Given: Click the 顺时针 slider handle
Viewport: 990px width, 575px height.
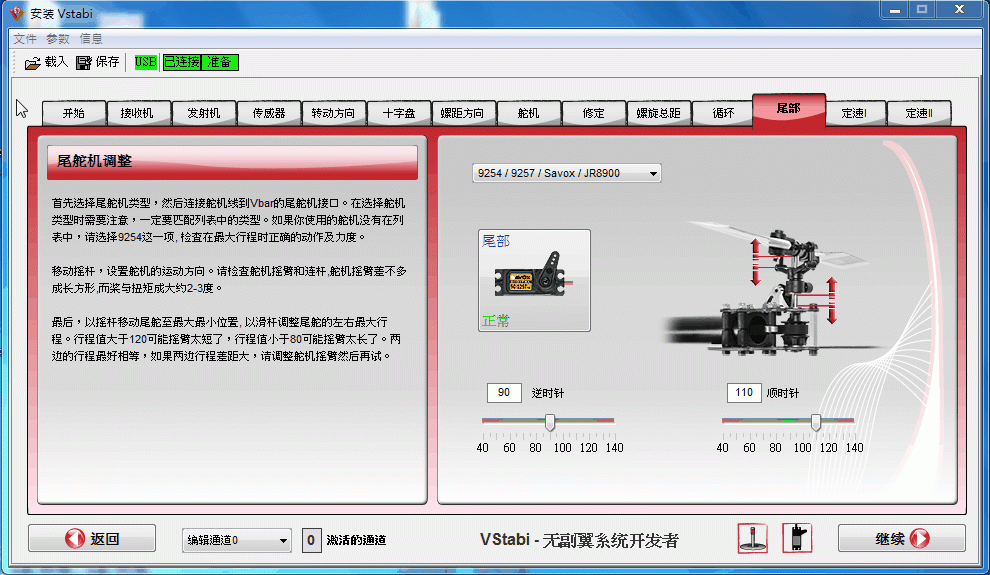Looking at the screenshot, I should click(x=816, y=423).
